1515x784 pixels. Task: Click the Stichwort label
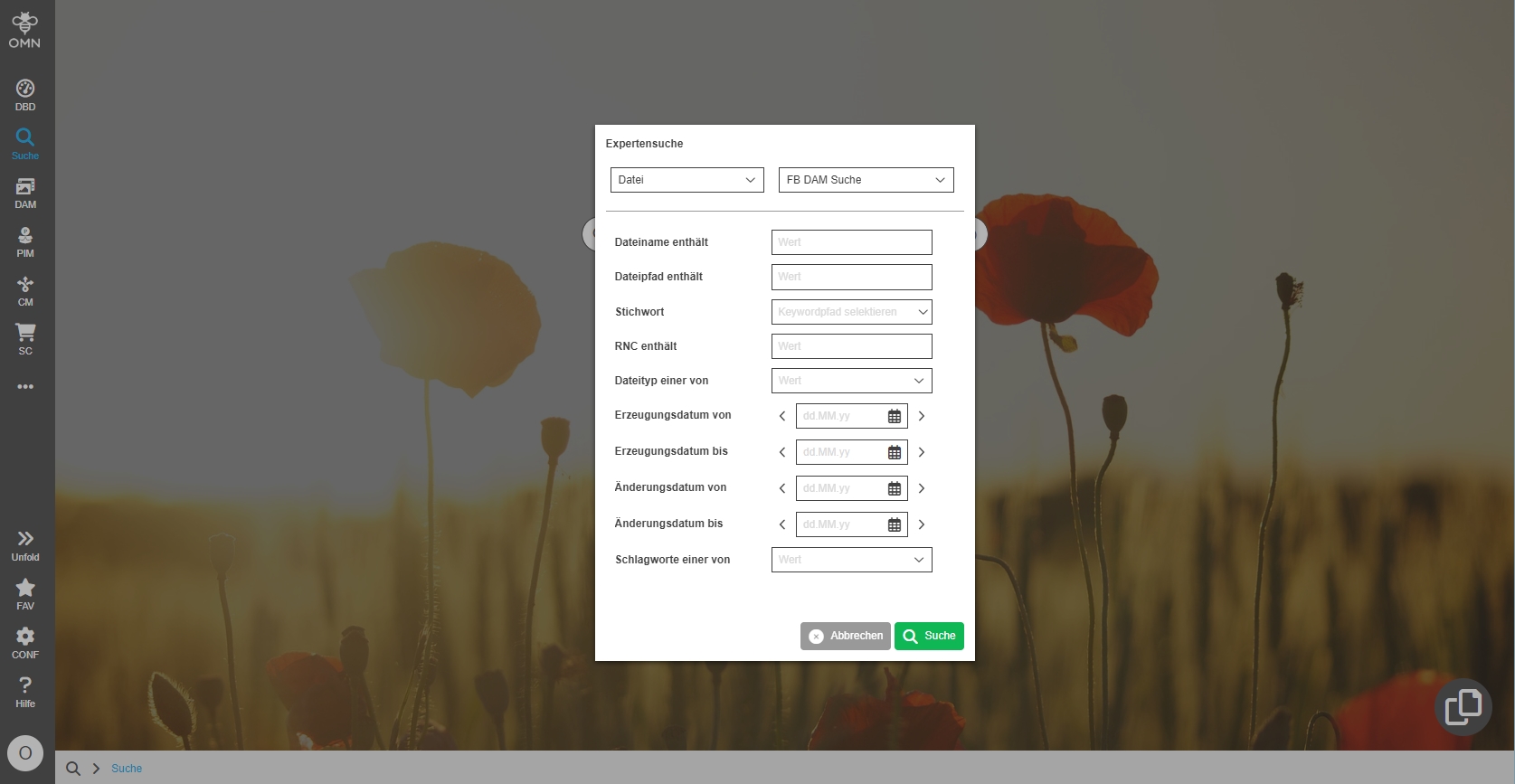[x=639, y=312]
